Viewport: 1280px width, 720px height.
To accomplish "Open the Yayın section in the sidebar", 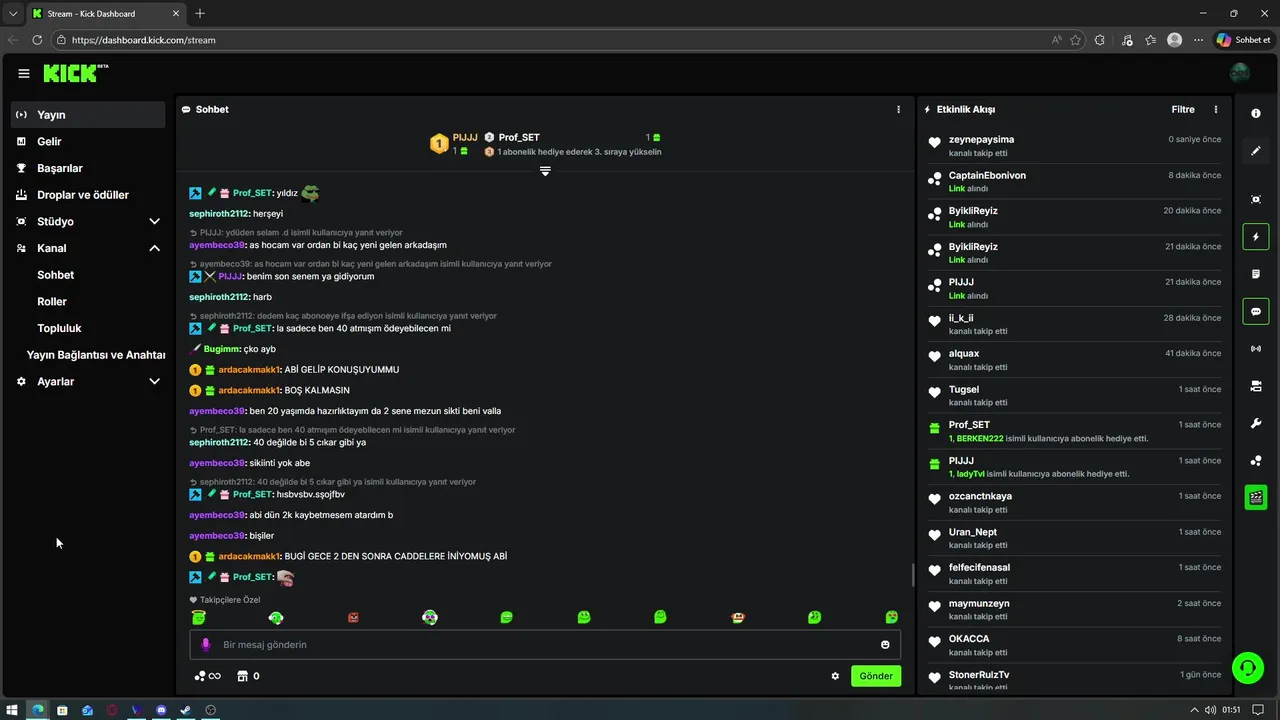I will coord(88,115).
